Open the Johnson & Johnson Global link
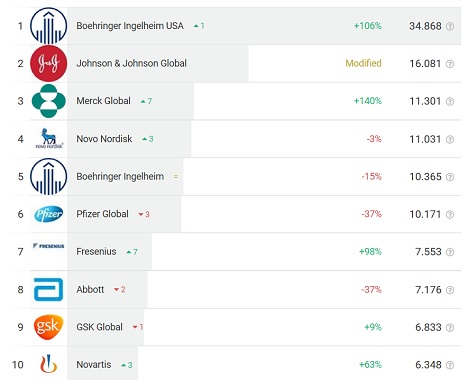Viewport: 468px width, 380px height. (x=132, y=63)
